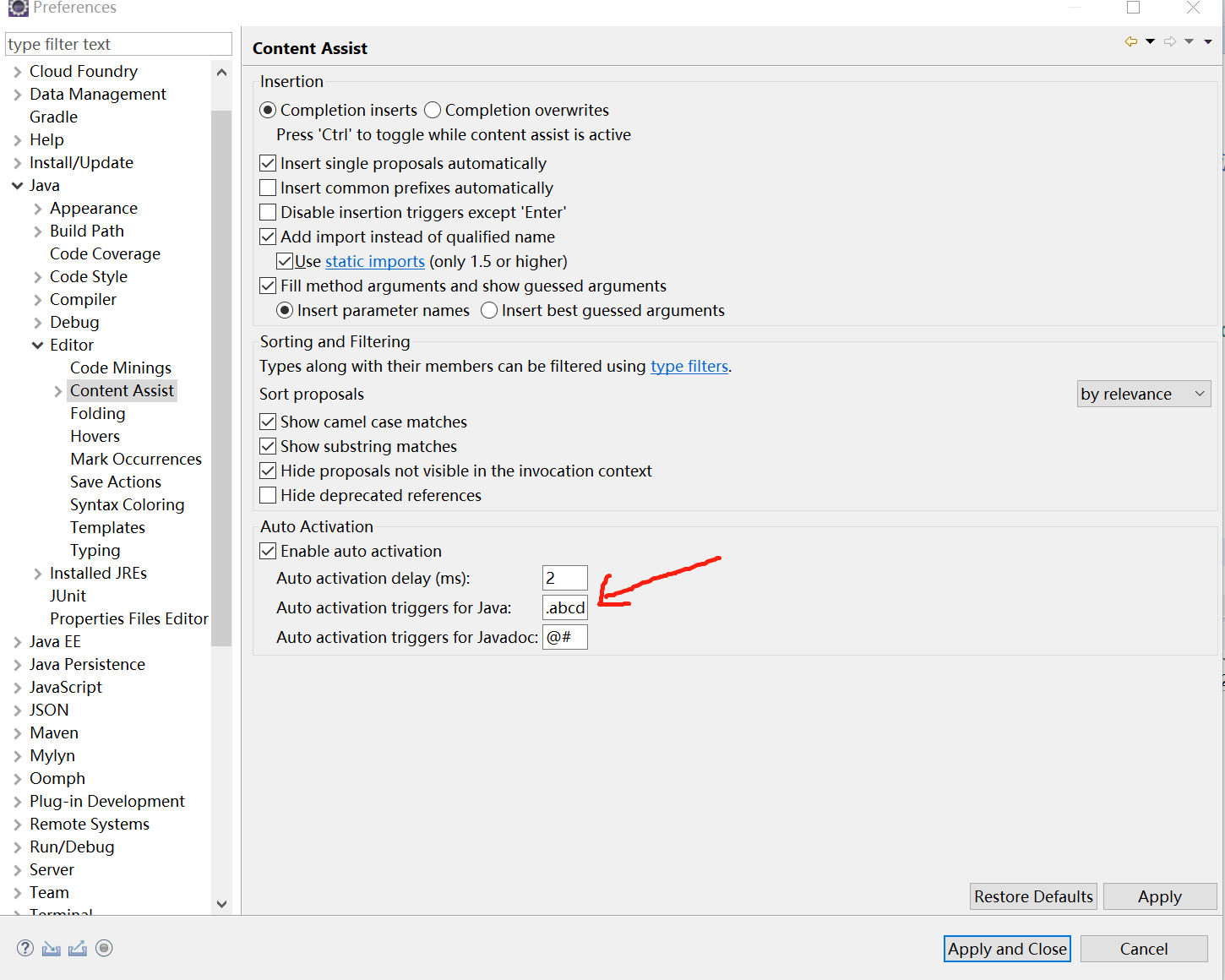Go back with the yellow back arrow

1131,41
